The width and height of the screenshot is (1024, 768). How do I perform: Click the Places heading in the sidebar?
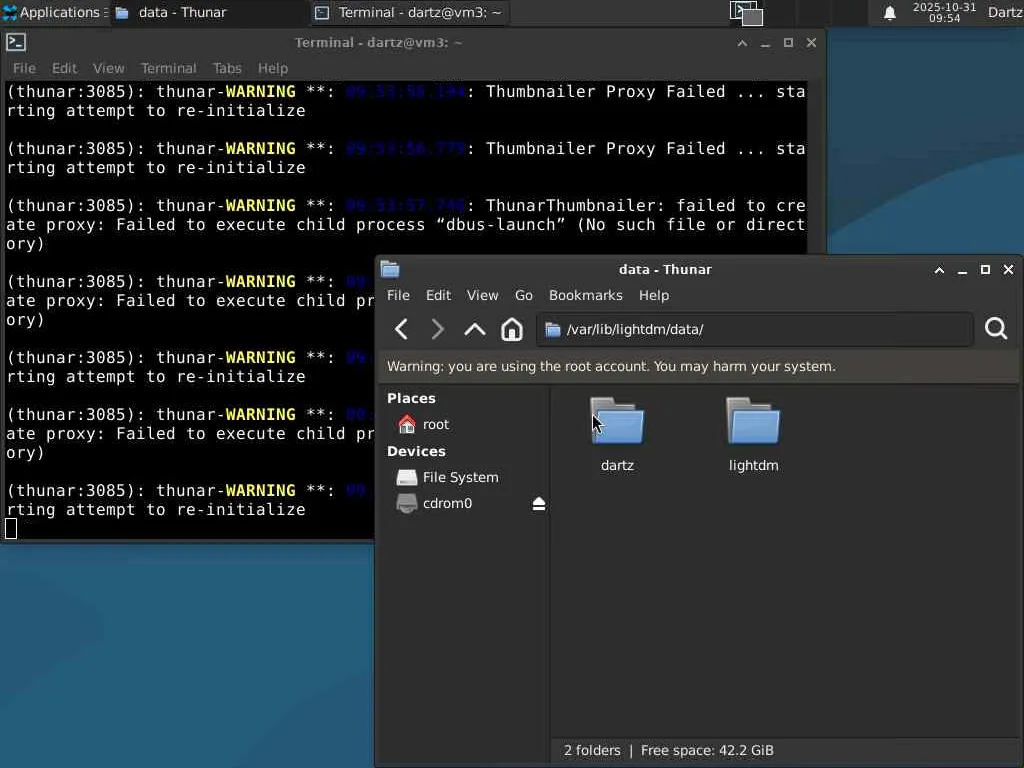411,398
